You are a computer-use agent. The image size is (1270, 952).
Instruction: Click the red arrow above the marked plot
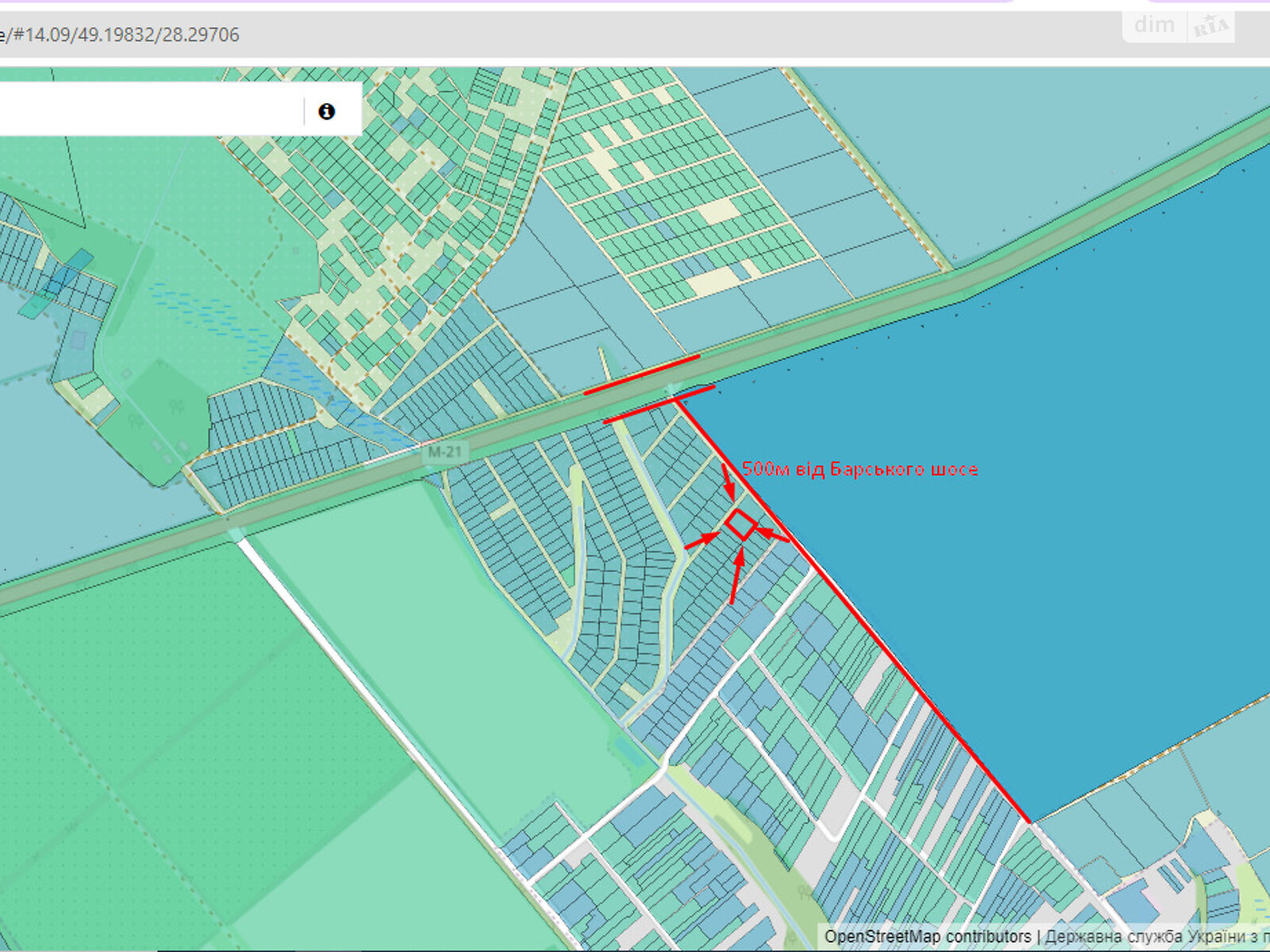(728, 482)
